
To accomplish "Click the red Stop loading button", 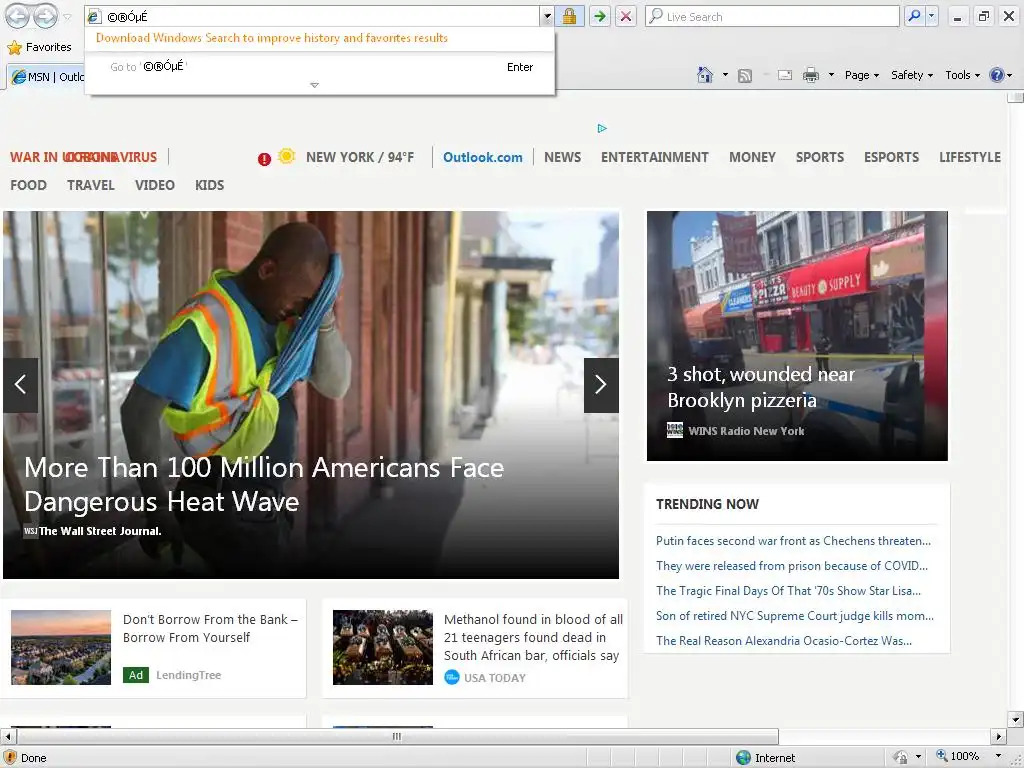I will click(x=626, y=16).
